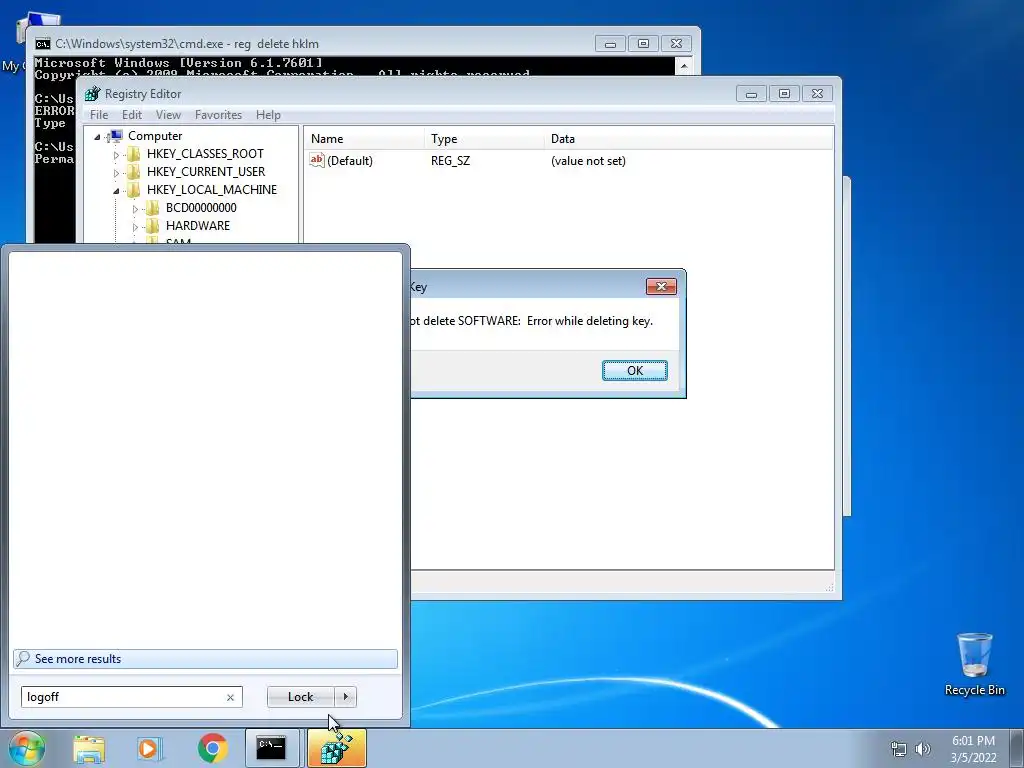Click the HKEY_CLASSES_ROOT folder icon
The image size is (1024, 768).
(133, 154)
